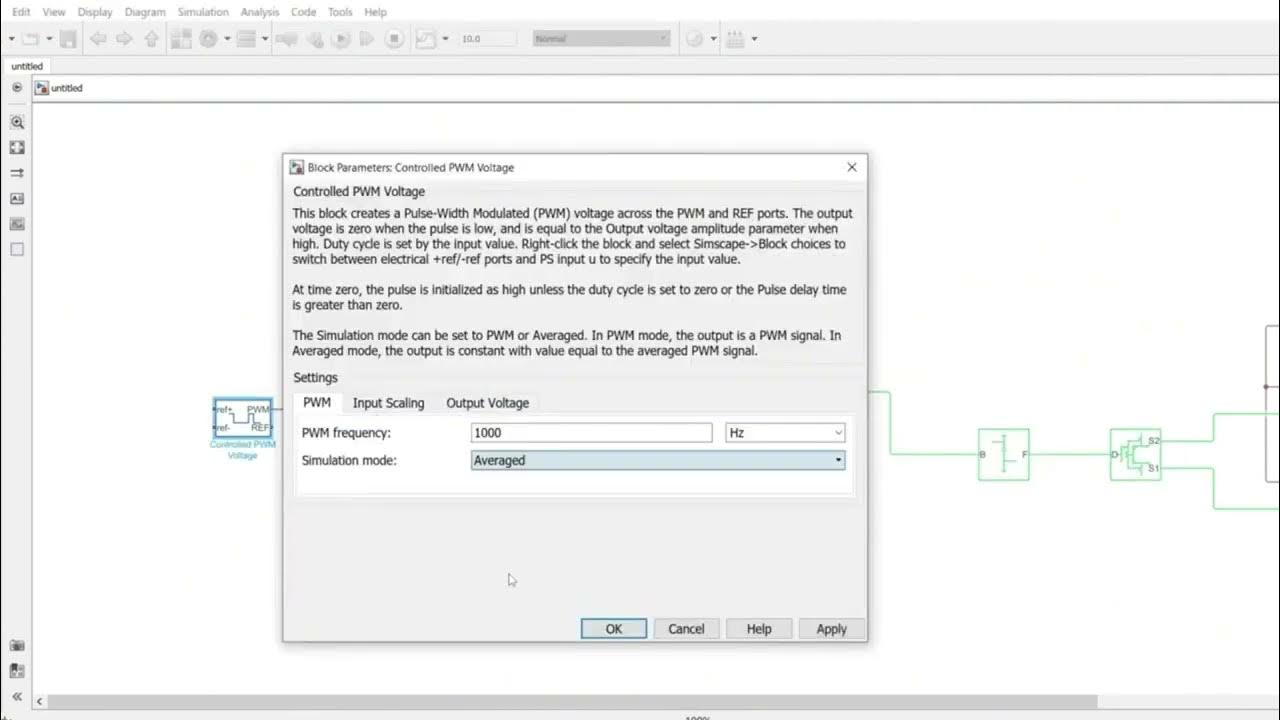This screenshot has width=1280, height=720.
Task: Open the Build dropdown arrow
Action: 754,39
